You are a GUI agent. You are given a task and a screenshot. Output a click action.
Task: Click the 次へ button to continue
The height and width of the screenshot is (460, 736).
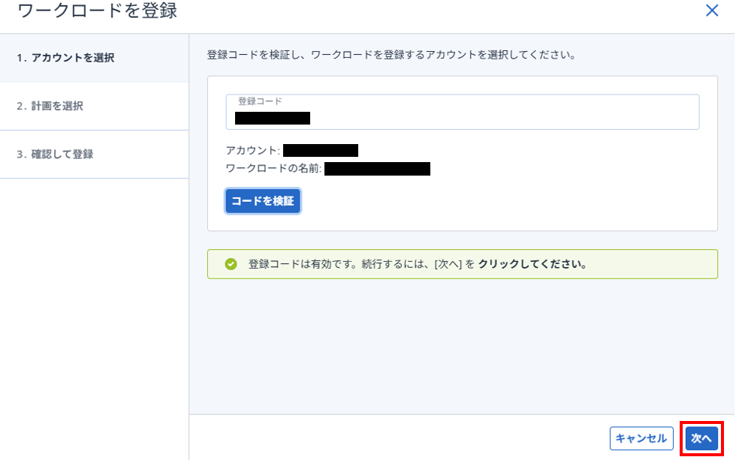tap(701, 438)
